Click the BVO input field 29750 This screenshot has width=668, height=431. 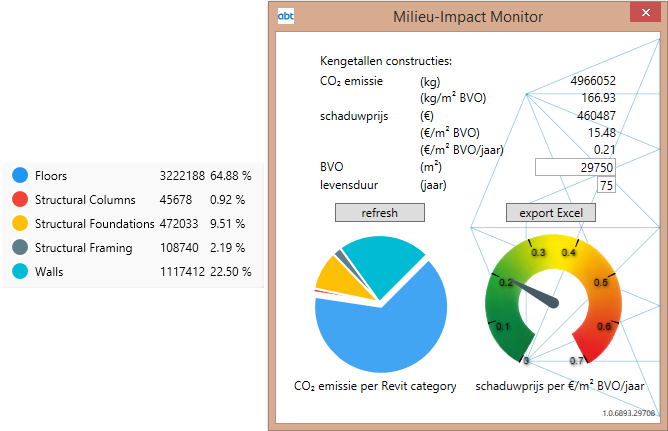[x=575, y=167]
